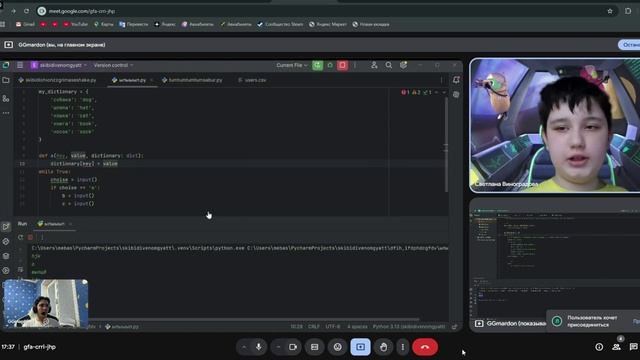Click the errors and warnings inspection widget
The image size is (640, 360).
tap(416, 93)
